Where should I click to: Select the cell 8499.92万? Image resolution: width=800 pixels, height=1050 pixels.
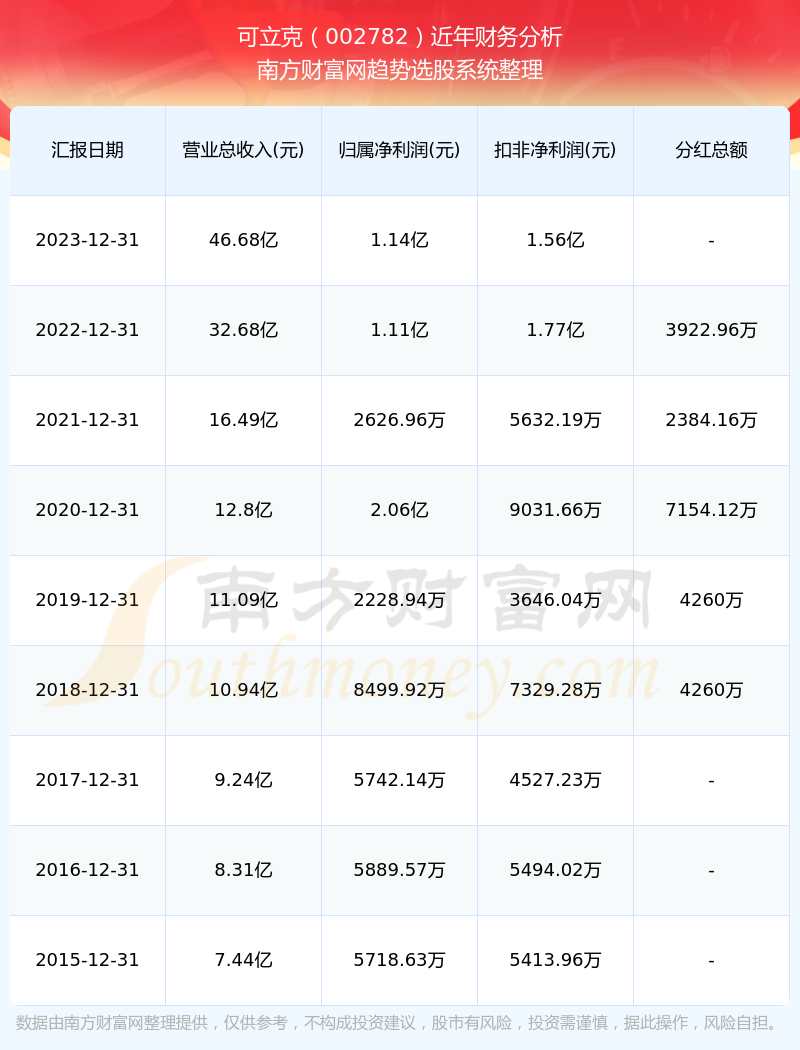tap(400, 690)
